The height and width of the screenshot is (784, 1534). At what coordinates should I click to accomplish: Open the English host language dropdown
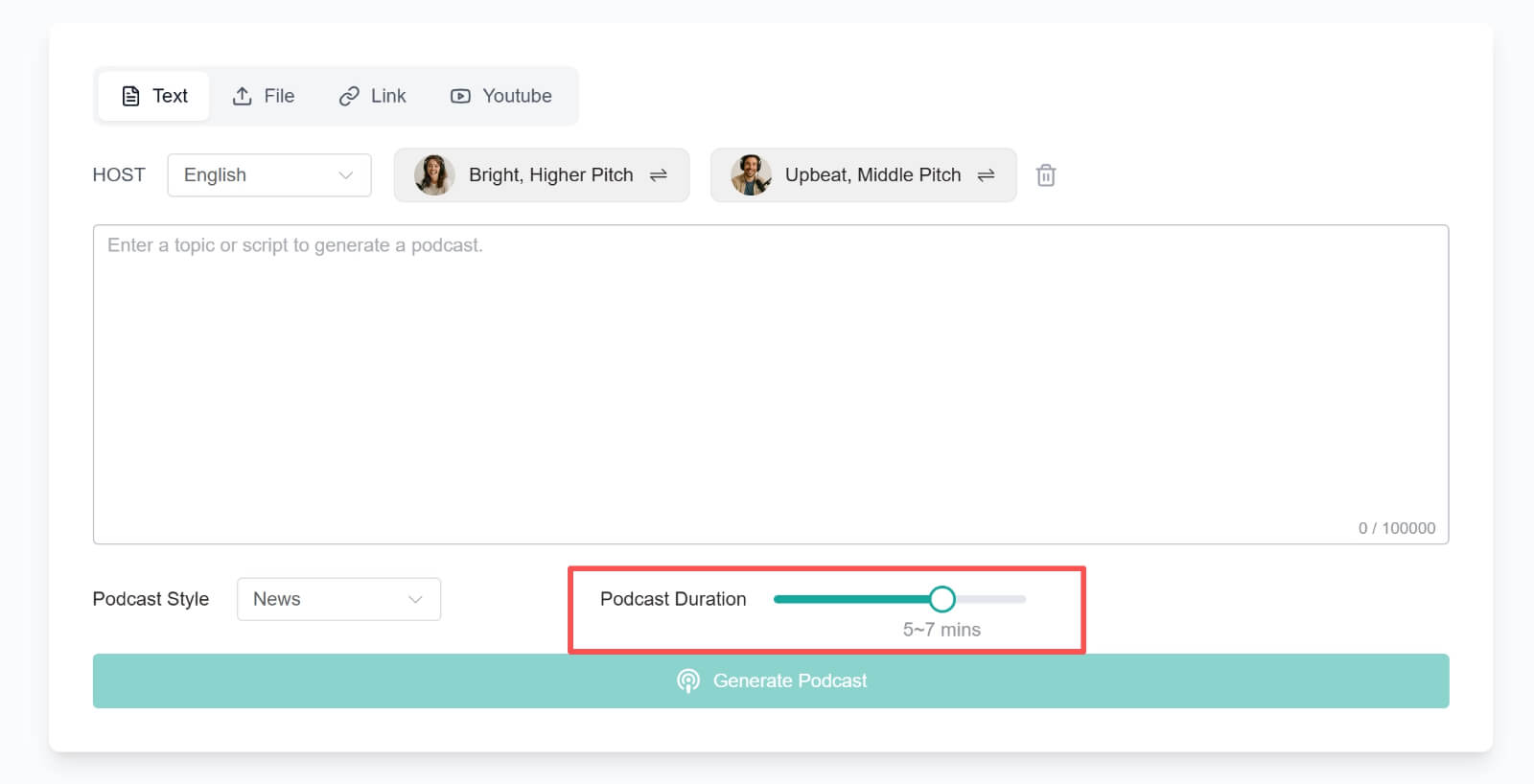268,175
